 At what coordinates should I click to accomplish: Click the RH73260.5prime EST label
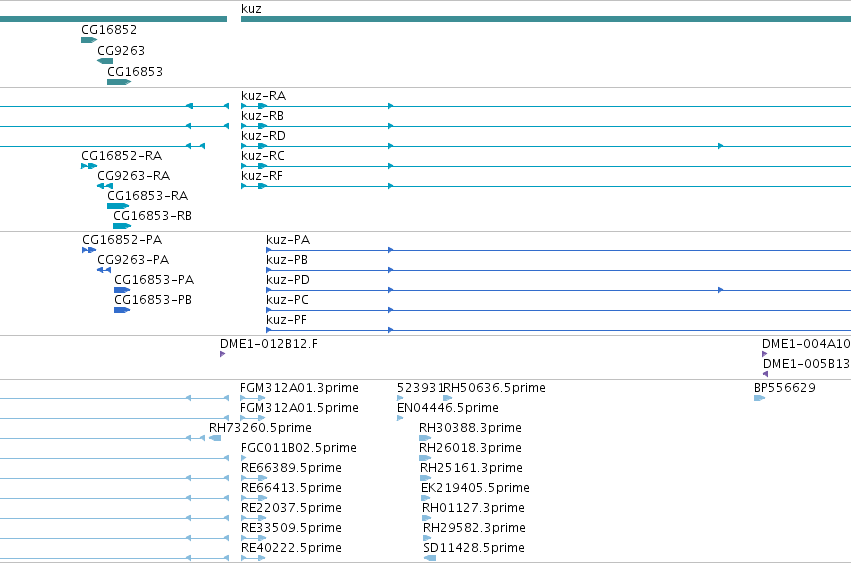click(x=260, y=428)
